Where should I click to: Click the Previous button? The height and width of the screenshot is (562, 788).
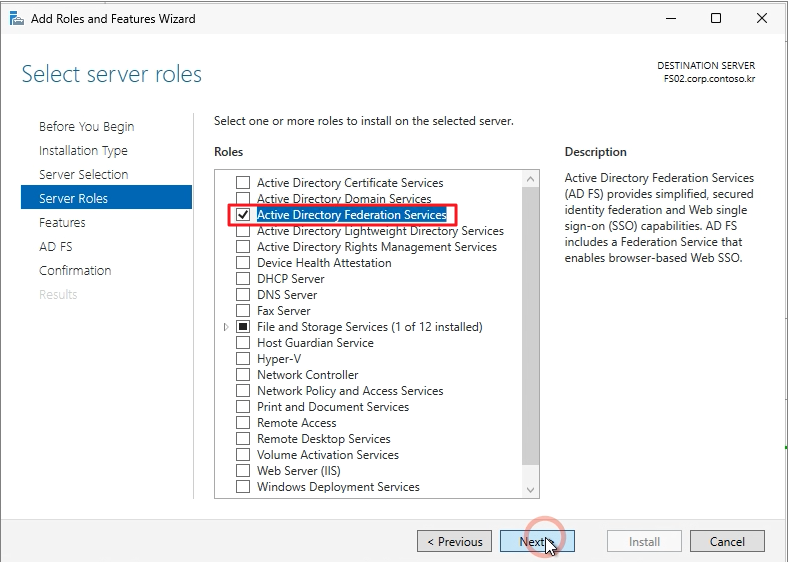point(454,541)
